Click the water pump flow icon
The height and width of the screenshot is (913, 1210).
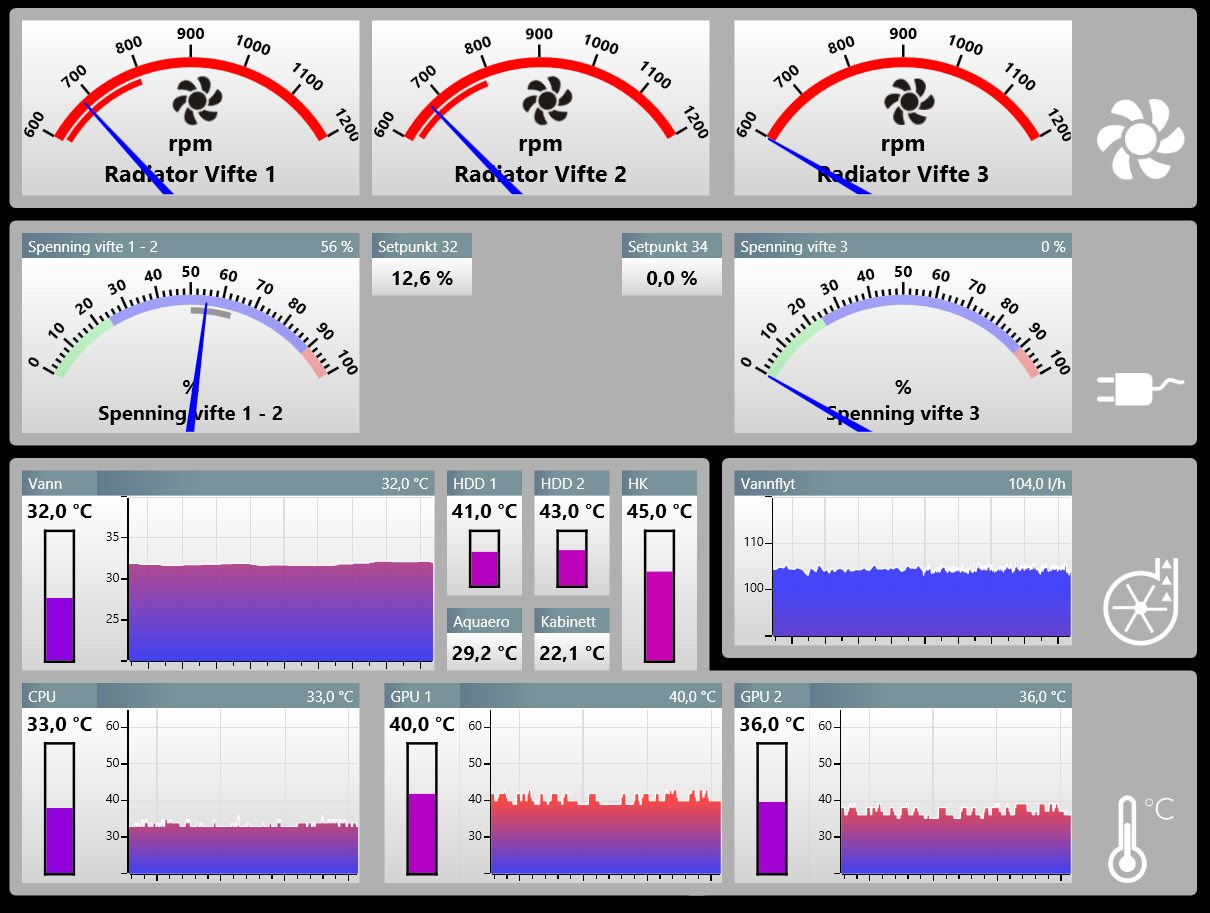[1141, 600]
